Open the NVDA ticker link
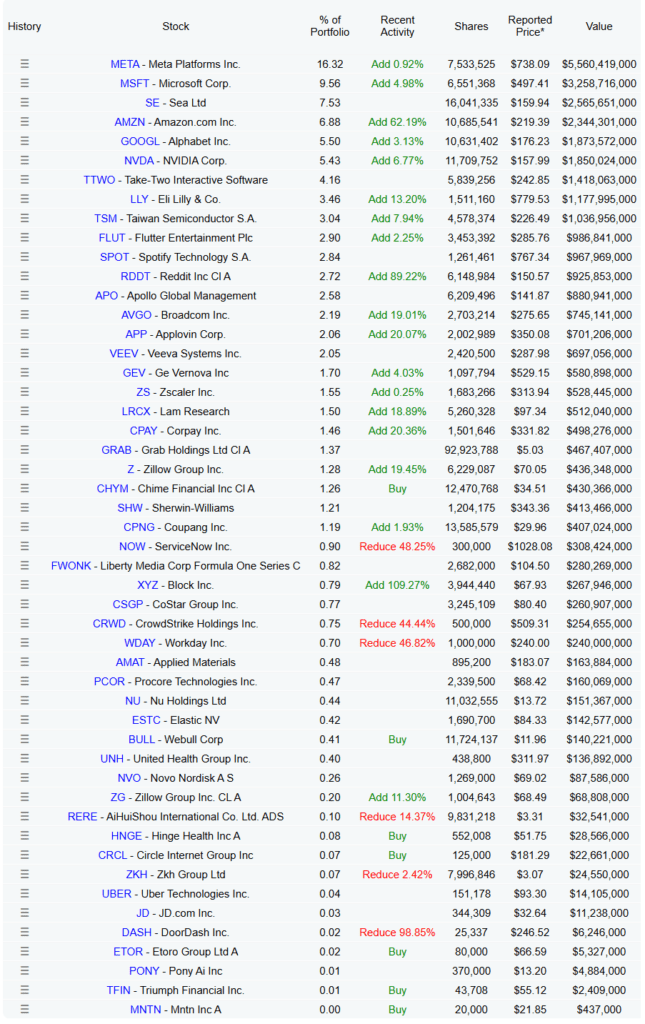This screenshot has height=1024, width=645. tap(139, 160)
